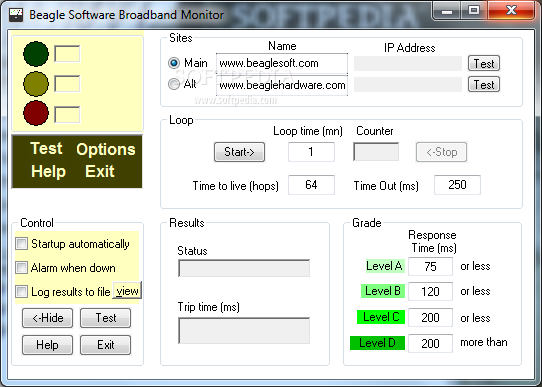
Task: Enable Log results to file checkbox
Action: click(x=21, y=292)
